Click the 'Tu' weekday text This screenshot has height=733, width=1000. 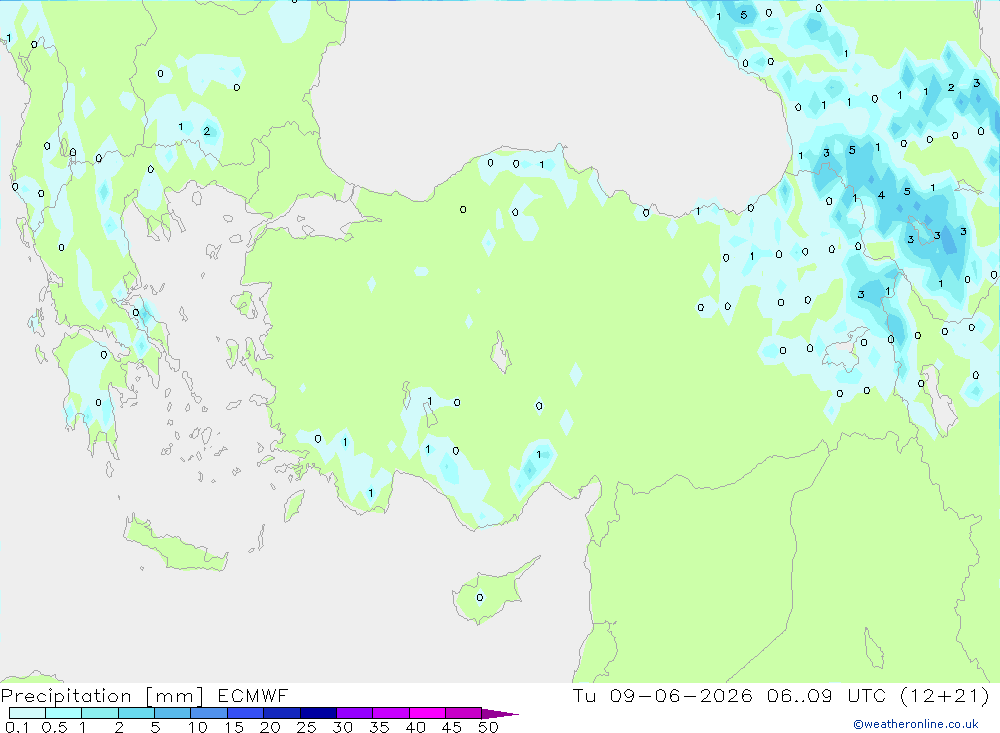[x=584, y=695]
